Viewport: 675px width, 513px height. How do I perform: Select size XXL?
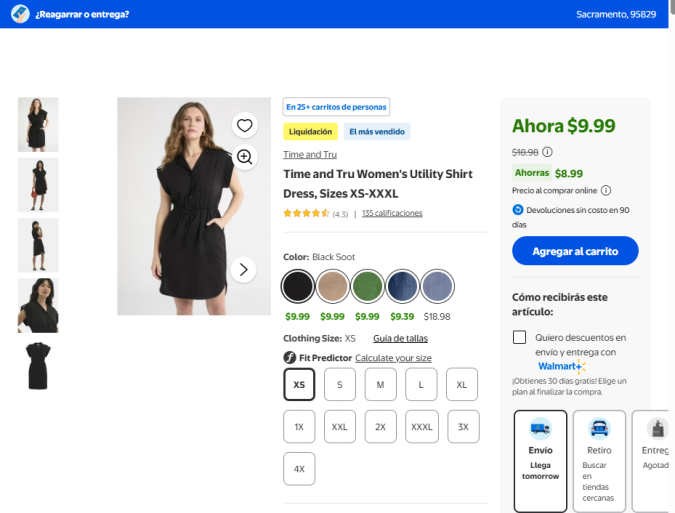tap(340, 426)
